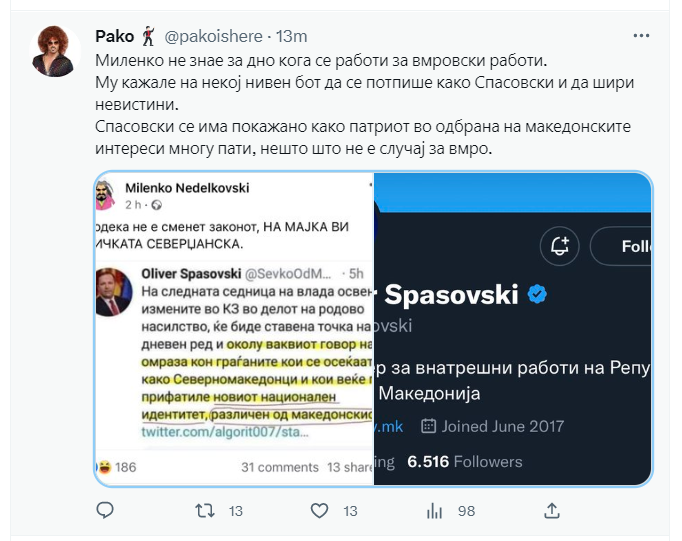Click the views count 98

[x=466, y=511]
